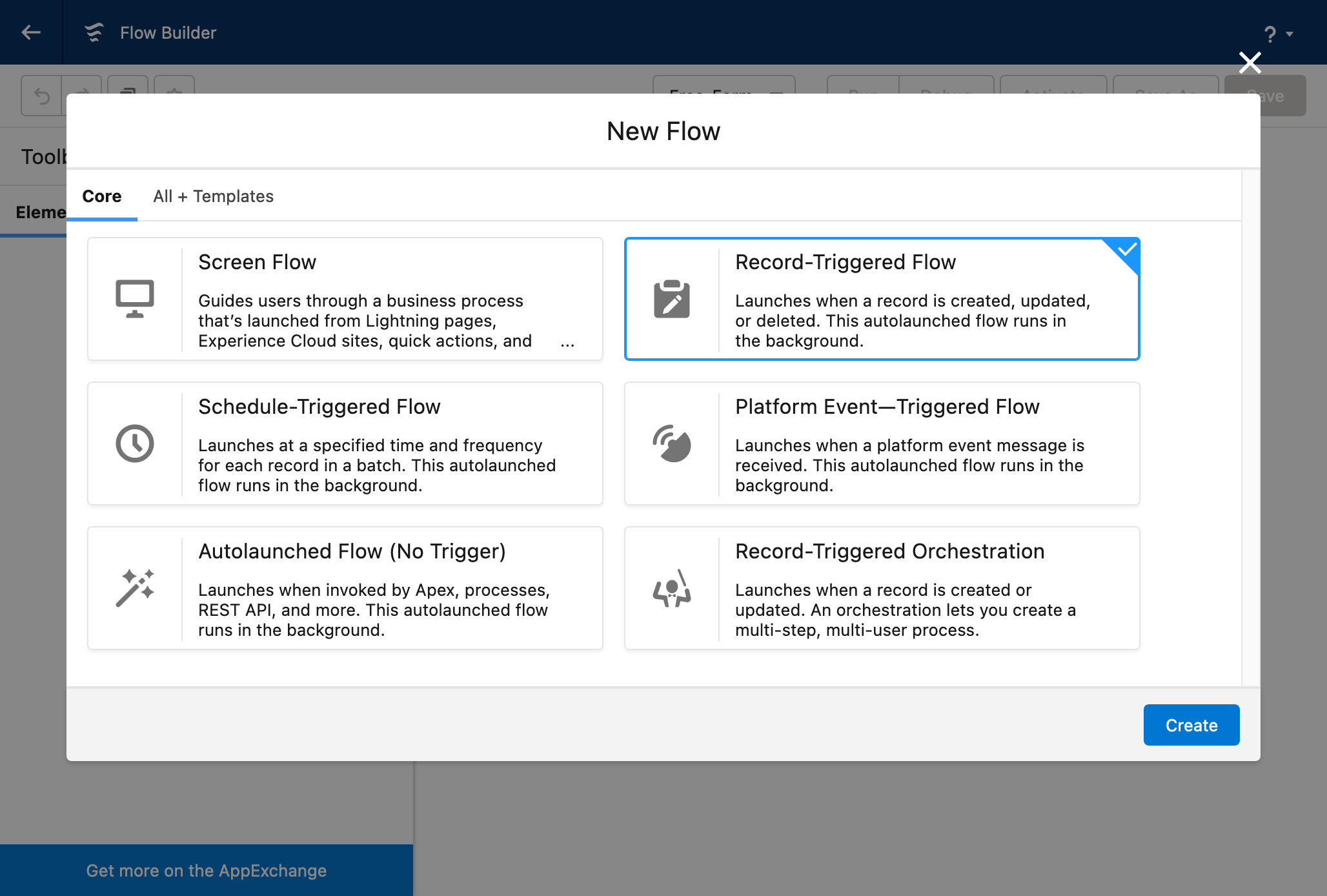Image resolution: width=1327 pixels, height=896 pixels.
Task: Click the Platform Event satellite dish icon
Action: 671,443
